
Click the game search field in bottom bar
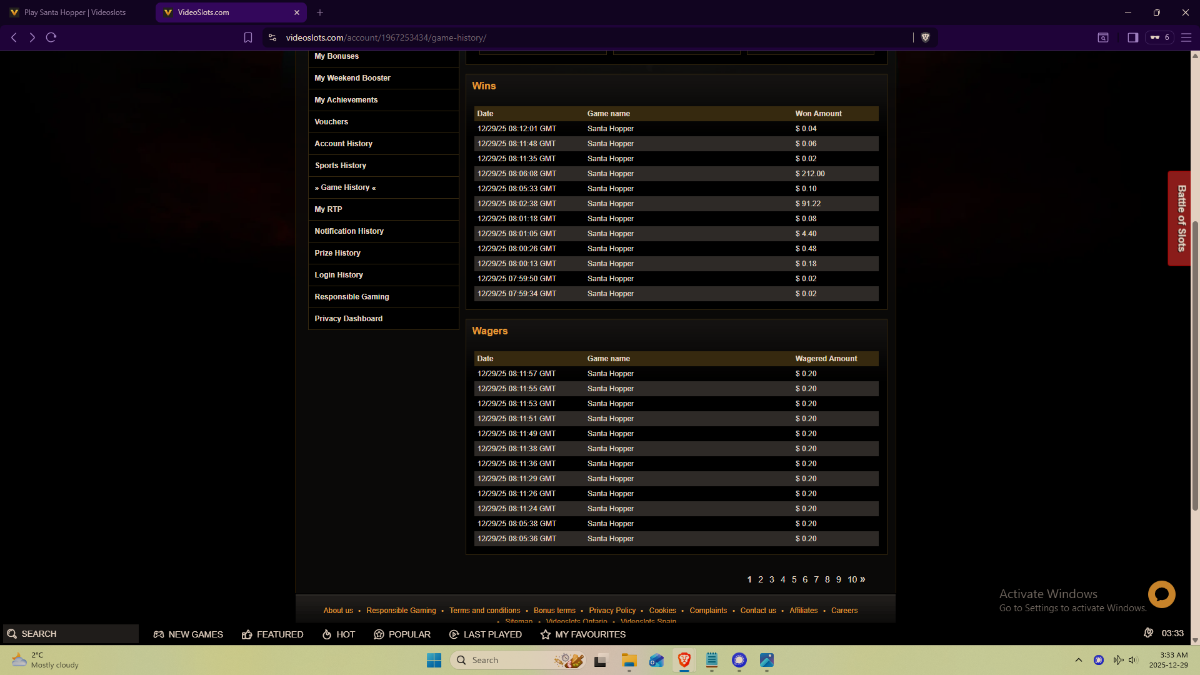tap(70, 634)
